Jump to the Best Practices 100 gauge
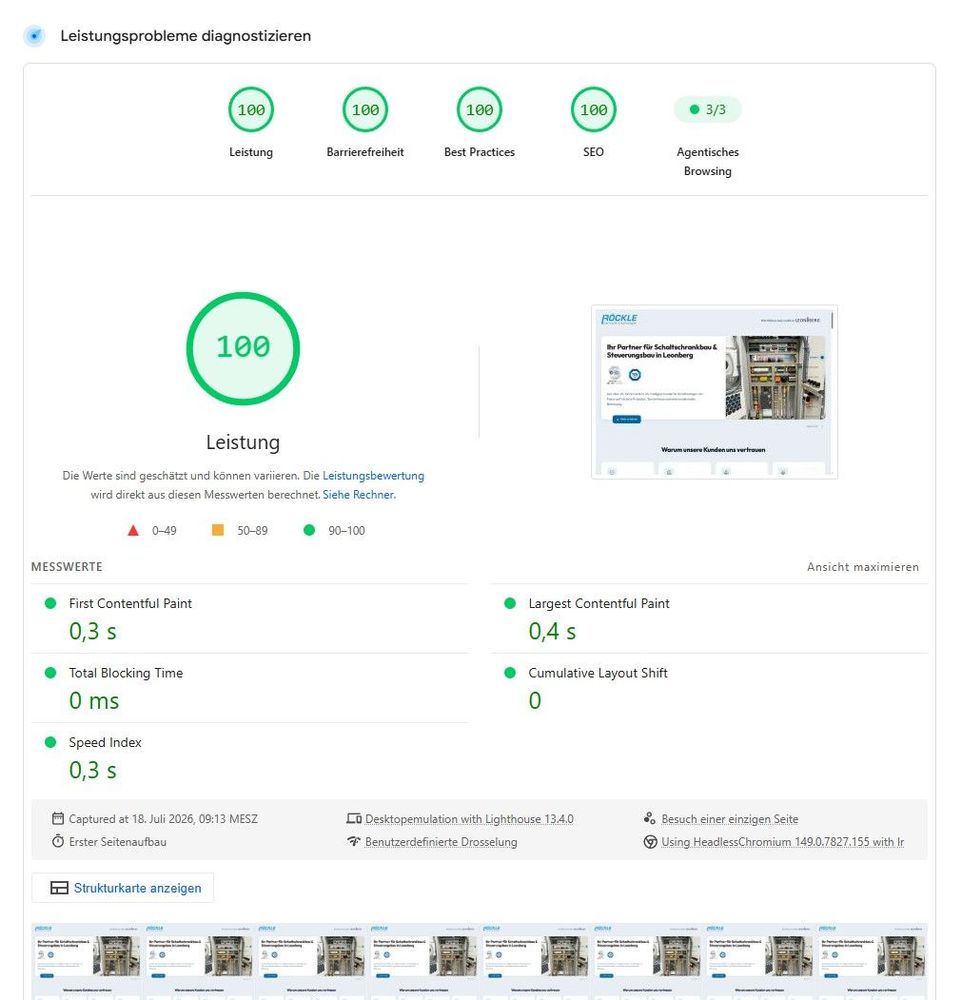 pyautogui.click(x=479, y=110)
